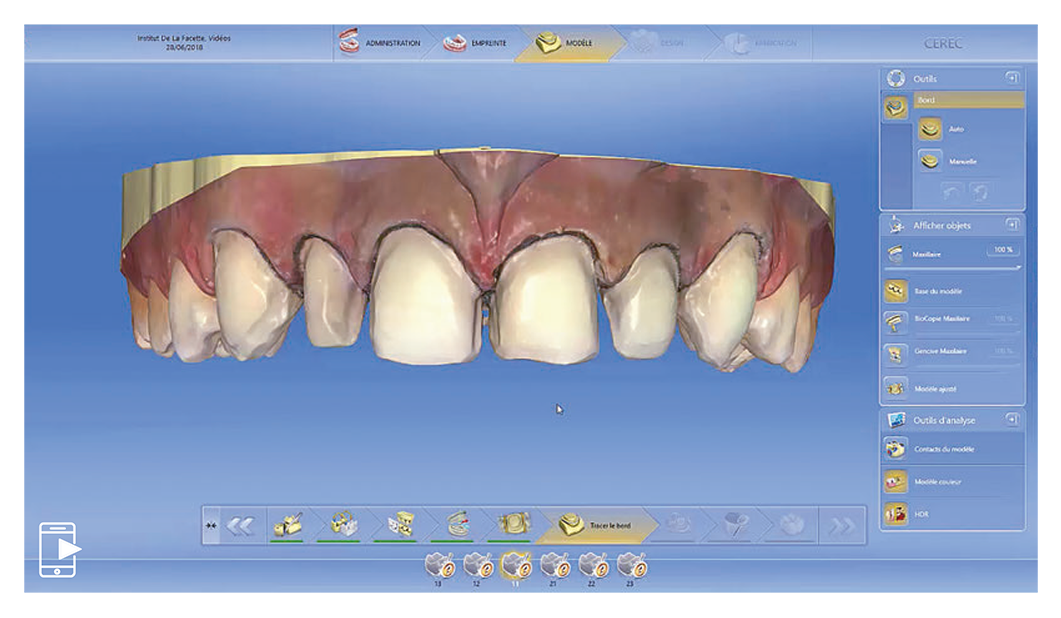This screenshot has width=1061, height=618.
Task: Toggle Modèle couleur display
Action: tap(895, 481)
